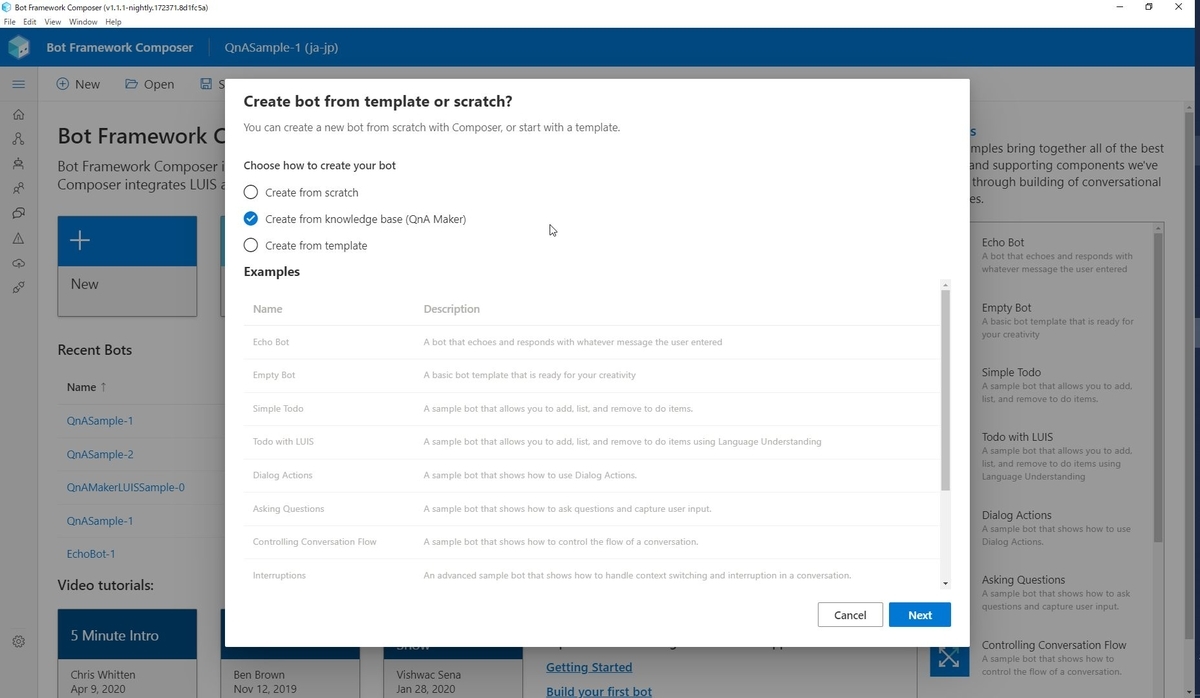Click the Save disk toolbar icon
This screenshot has width=1200, height=698.
[x=206, y=84]
